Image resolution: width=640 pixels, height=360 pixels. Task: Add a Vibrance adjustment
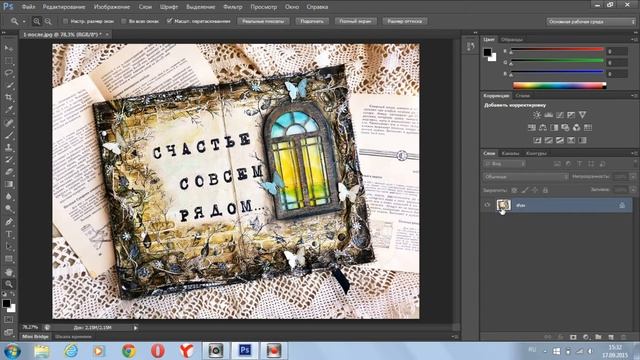click(582, 115)
